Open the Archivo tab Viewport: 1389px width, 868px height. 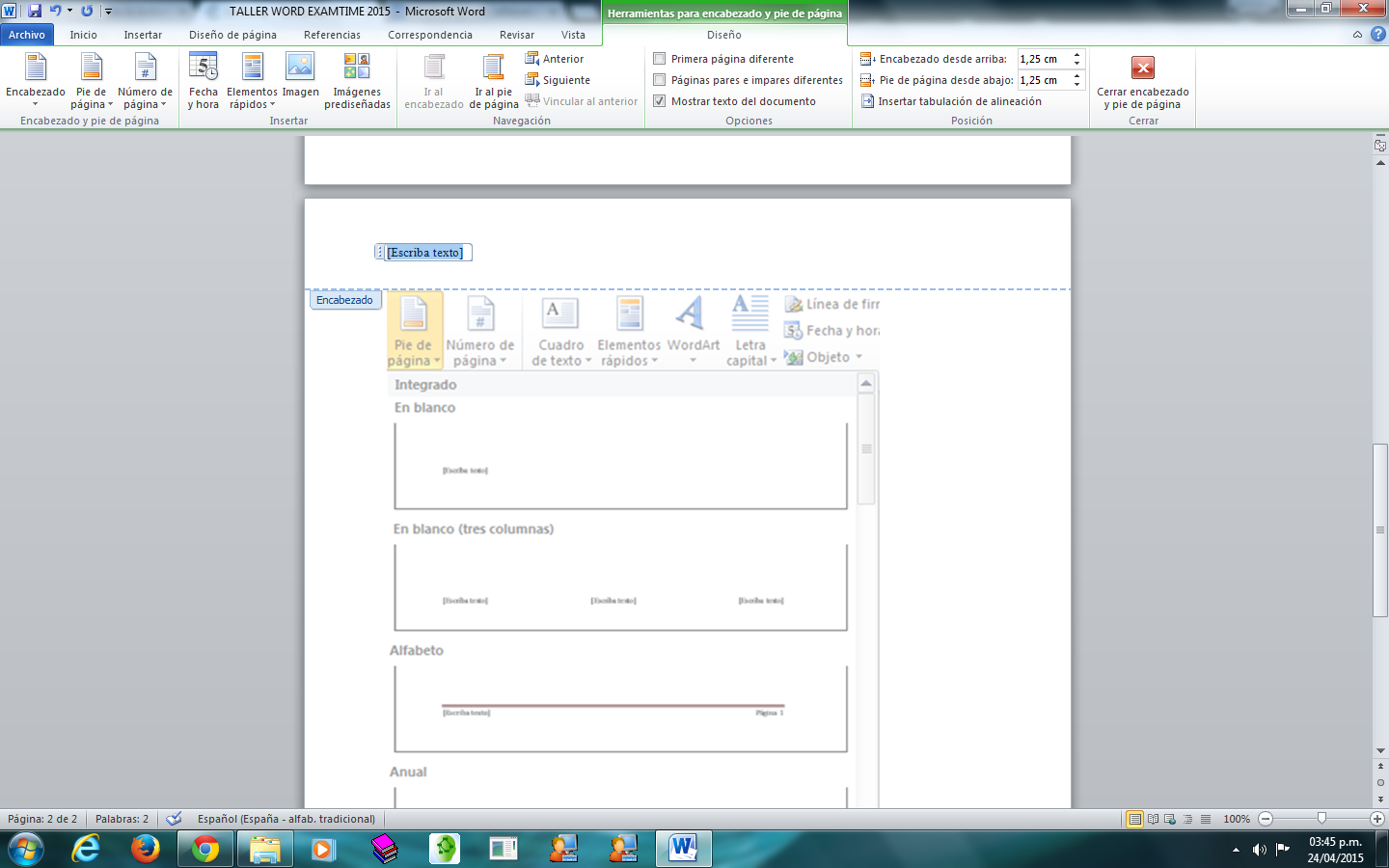click(x=27, y=35)
